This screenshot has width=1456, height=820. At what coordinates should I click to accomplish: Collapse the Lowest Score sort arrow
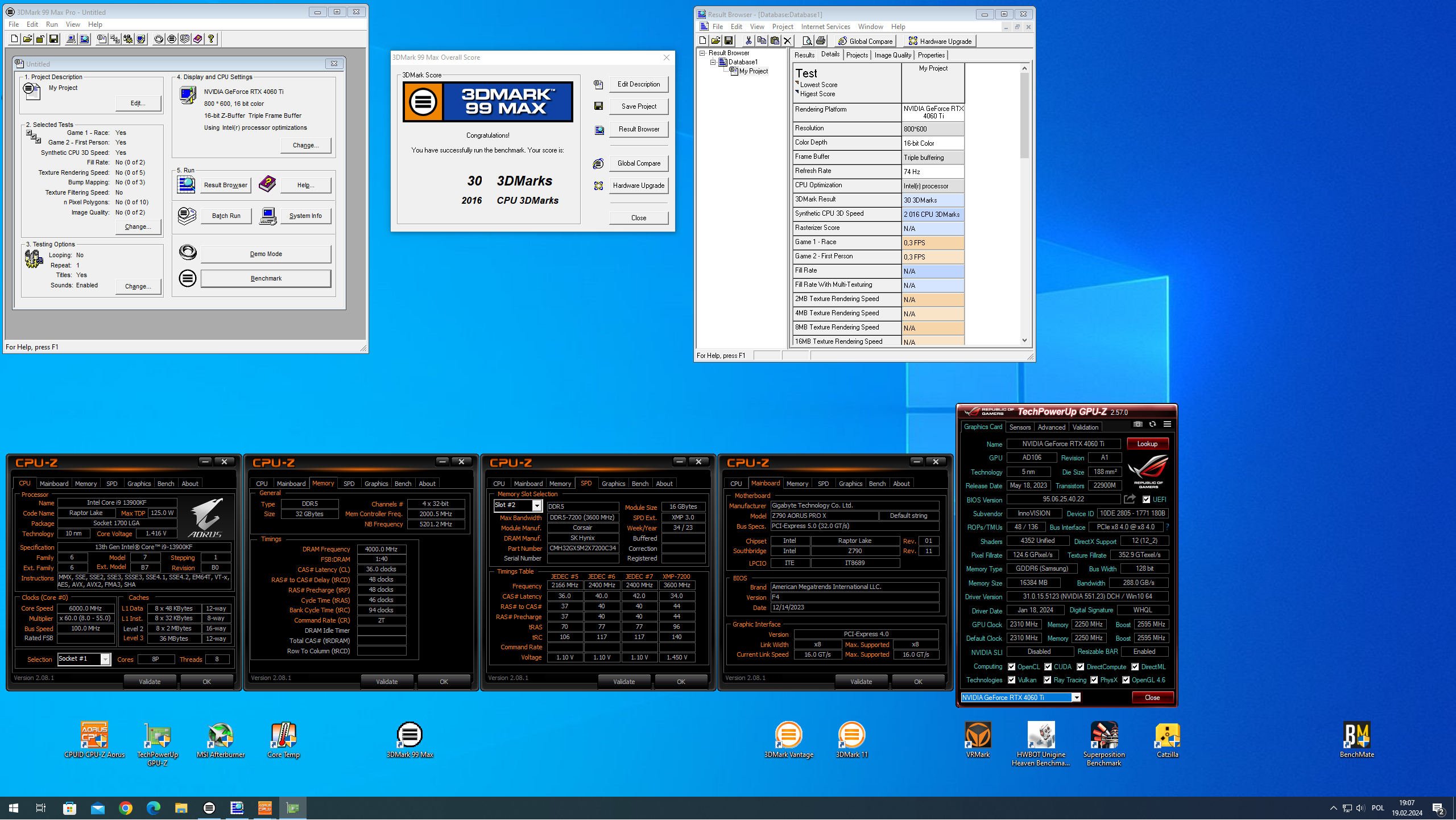coord(797,83)
